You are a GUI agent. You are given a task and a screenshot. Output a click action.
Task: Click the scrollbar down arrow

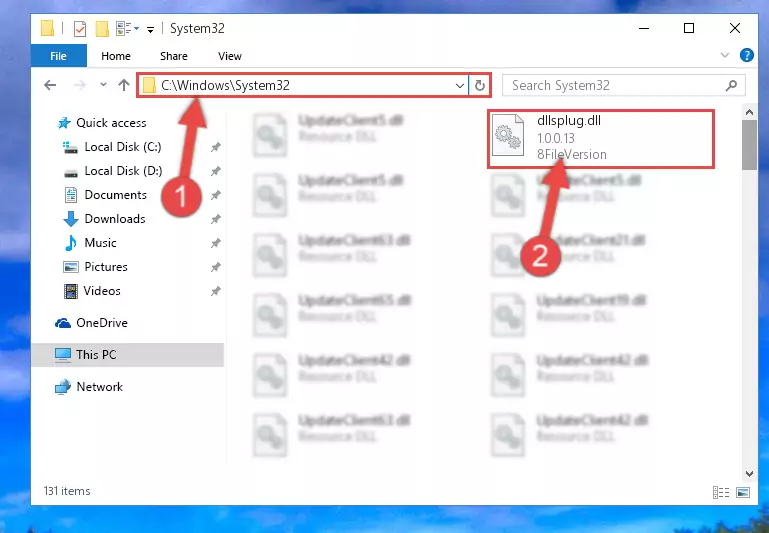(x=749, y=474)
